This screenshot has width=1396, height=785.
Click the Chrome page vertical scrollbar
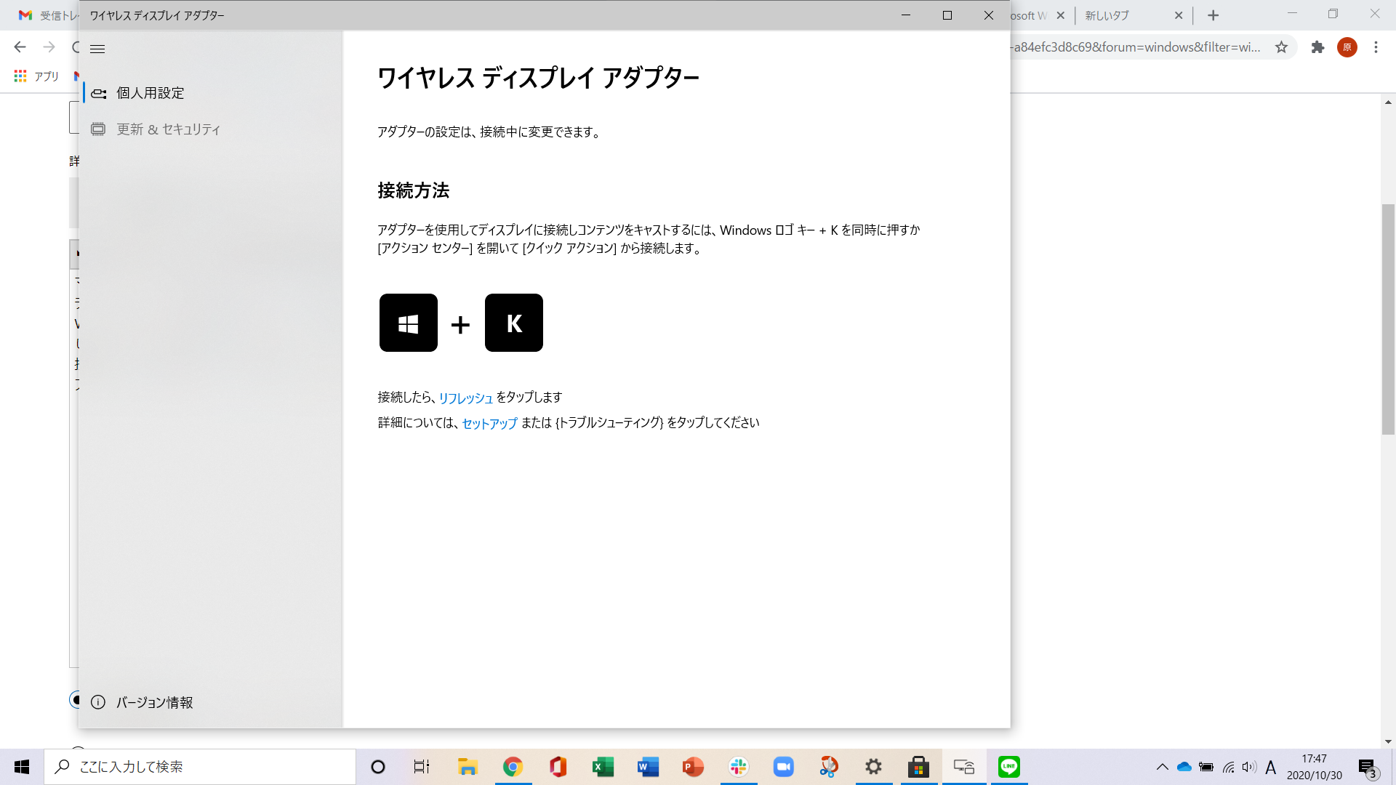pos(1388,320)
